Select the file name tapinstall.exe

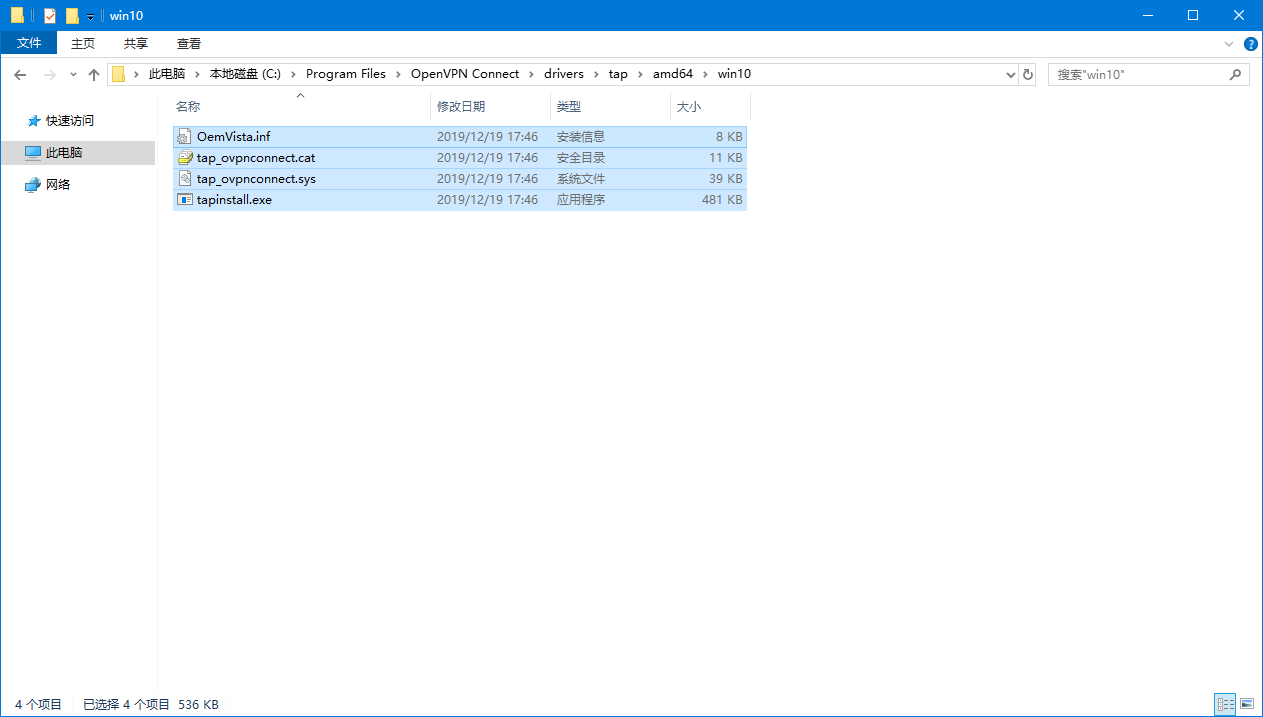click(x=234, y=200)
